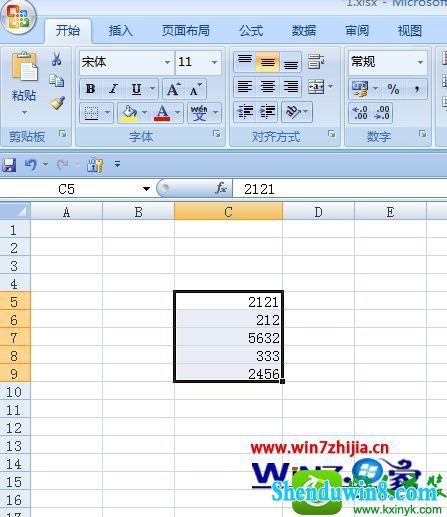This screenshot has height=517, width=447.
Task: Decrease font size with small A
Action: 195,89
